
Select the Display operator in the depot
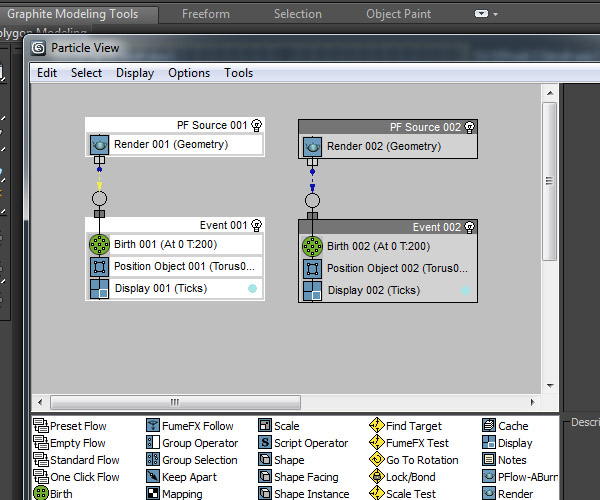[x=507, y=443]
